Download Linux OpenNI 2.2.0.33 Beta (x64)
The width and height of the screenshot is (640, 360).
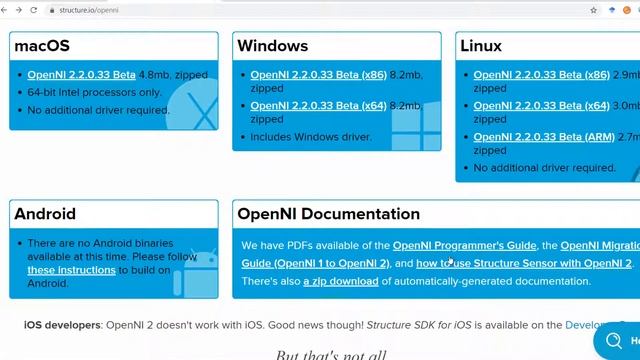click(x=542, y=106)
